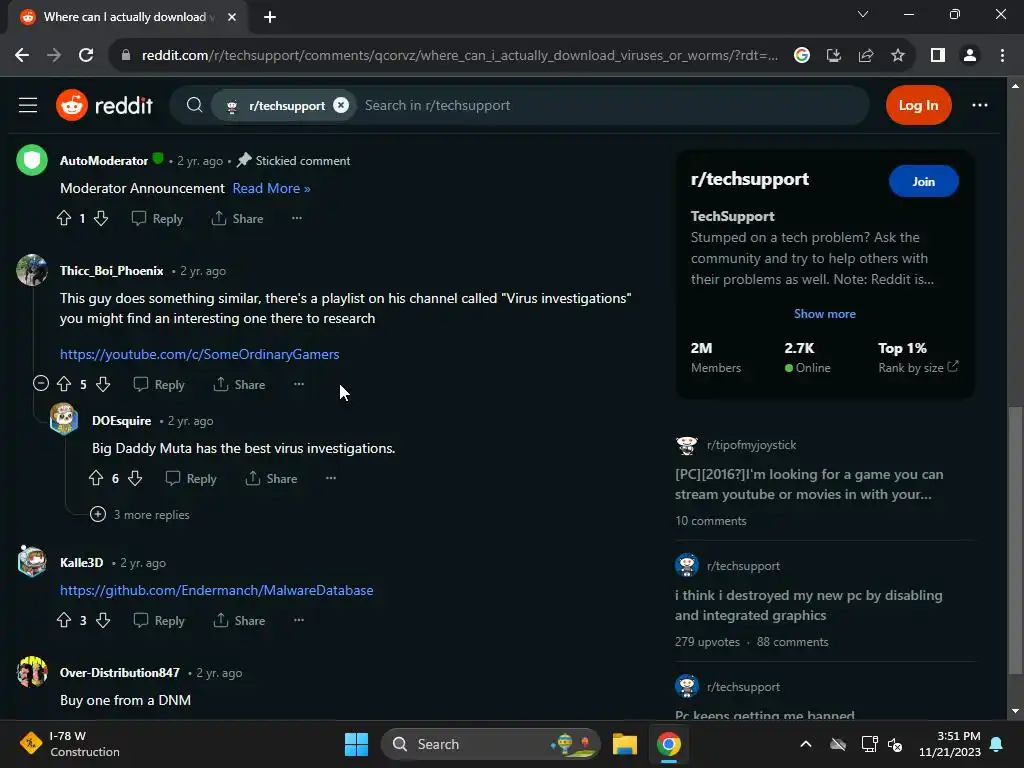
Task: Open the Thicc_Boi_Phoenix profile link
Action: 112,271
